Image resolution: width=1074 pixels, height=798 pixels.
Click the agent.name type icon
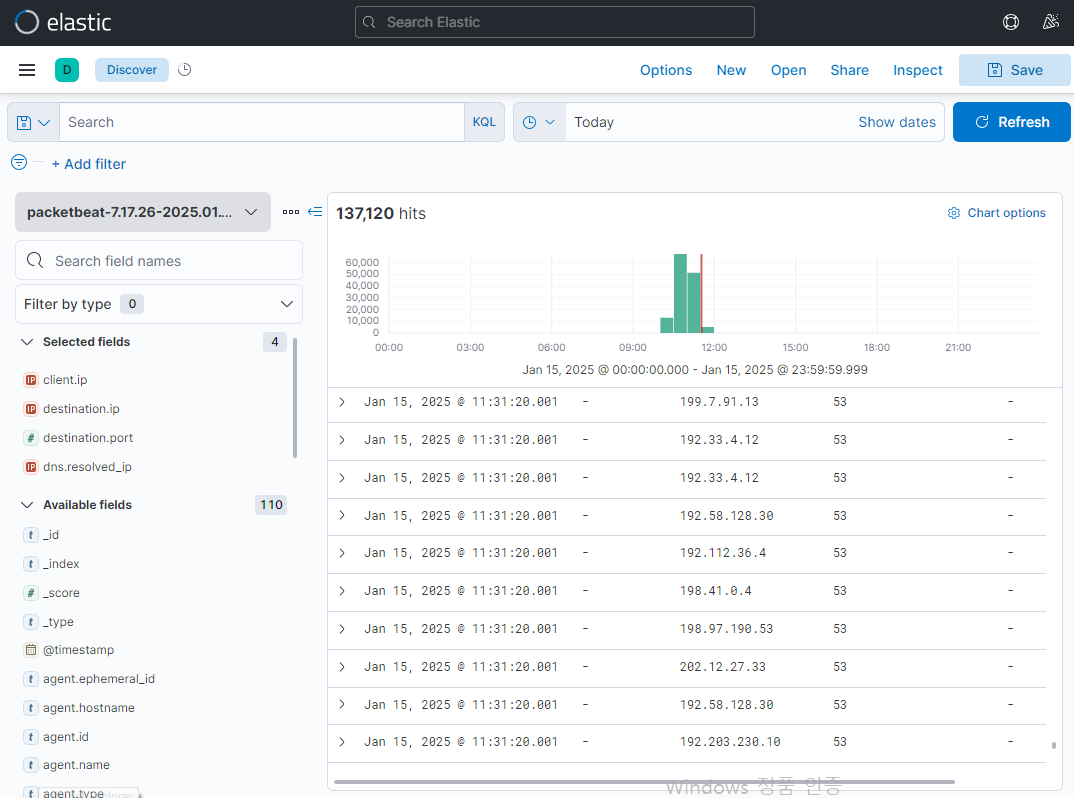(31, 765)
